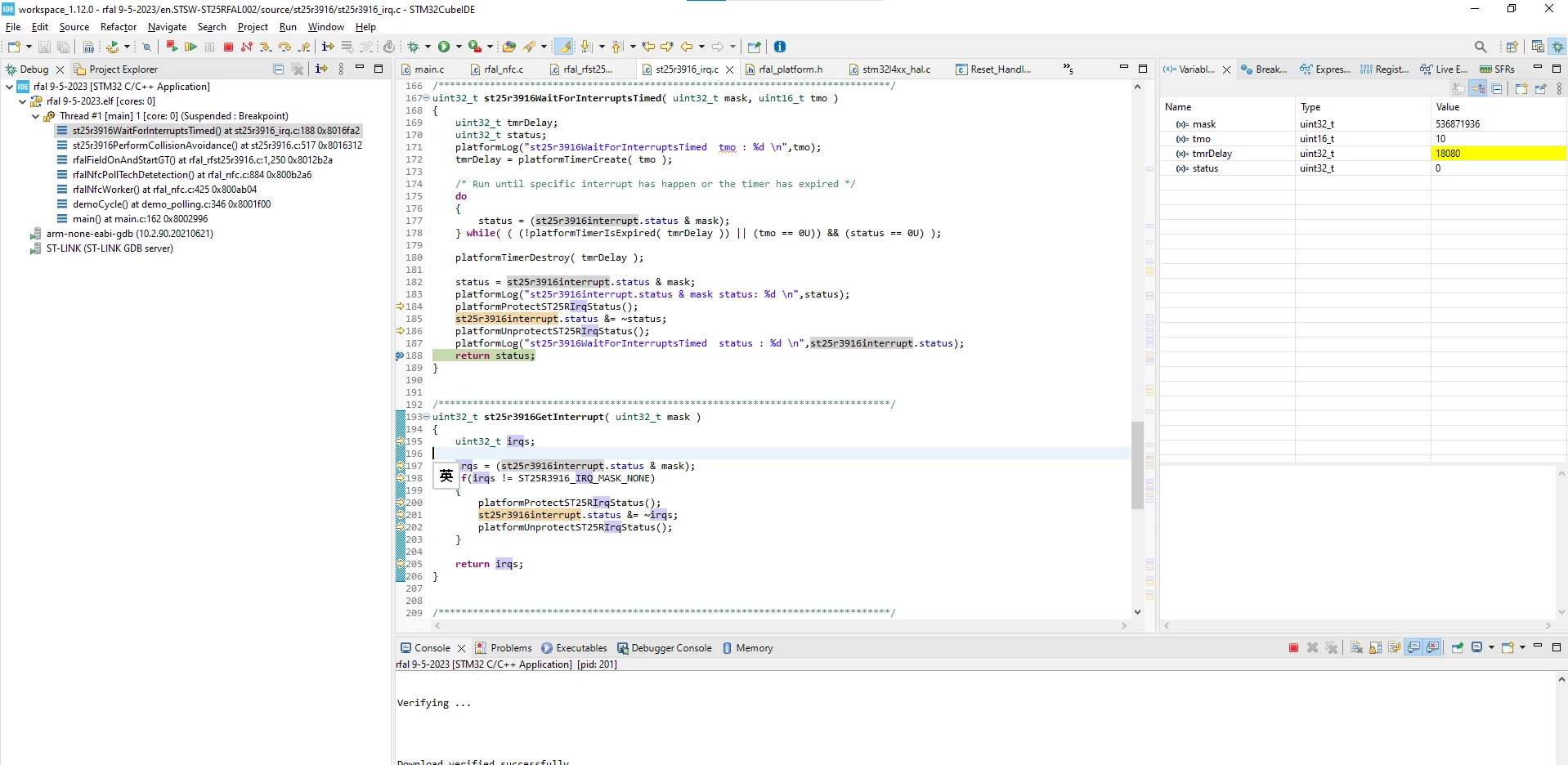The image size is (1568, 765).
Task: Close the st25r3916_irq.c editor tab
Action: pyautogui.click(x=729, y=69)
